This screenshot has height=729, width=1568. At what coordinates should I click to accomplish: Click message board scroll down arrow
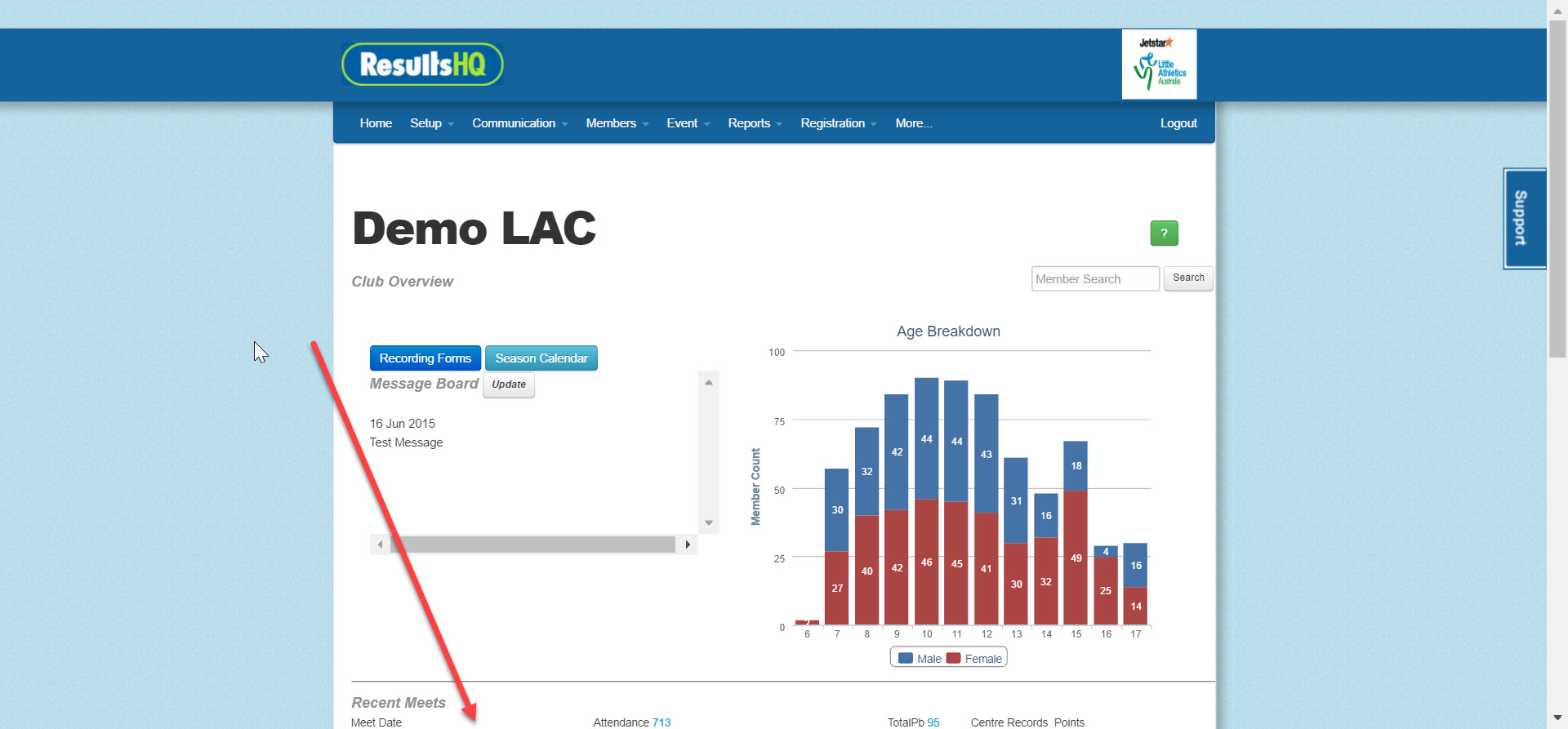tap(709, 522)
